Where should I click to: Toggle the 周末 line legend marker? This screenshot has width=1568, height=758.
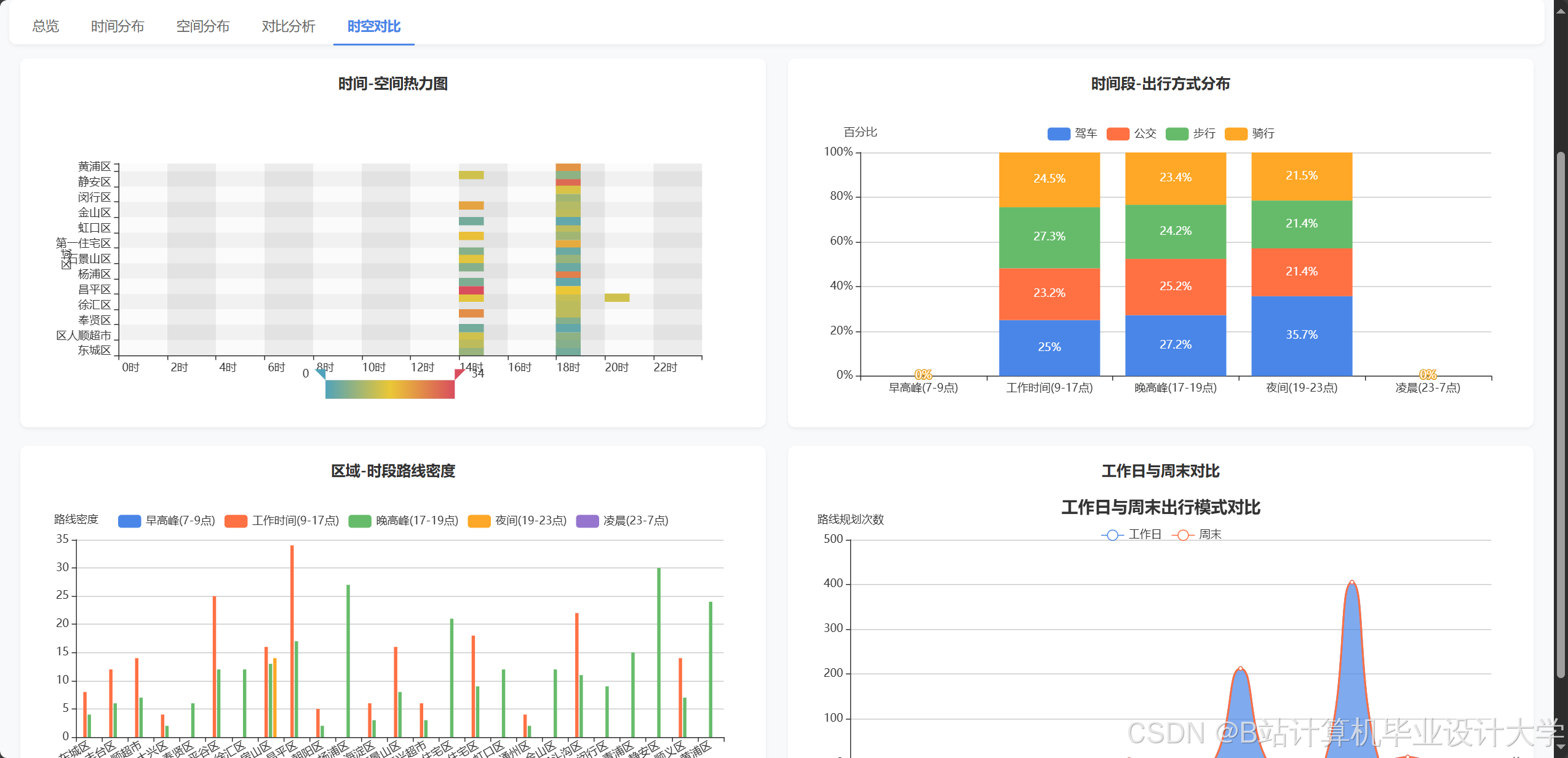pos(1182,535)
